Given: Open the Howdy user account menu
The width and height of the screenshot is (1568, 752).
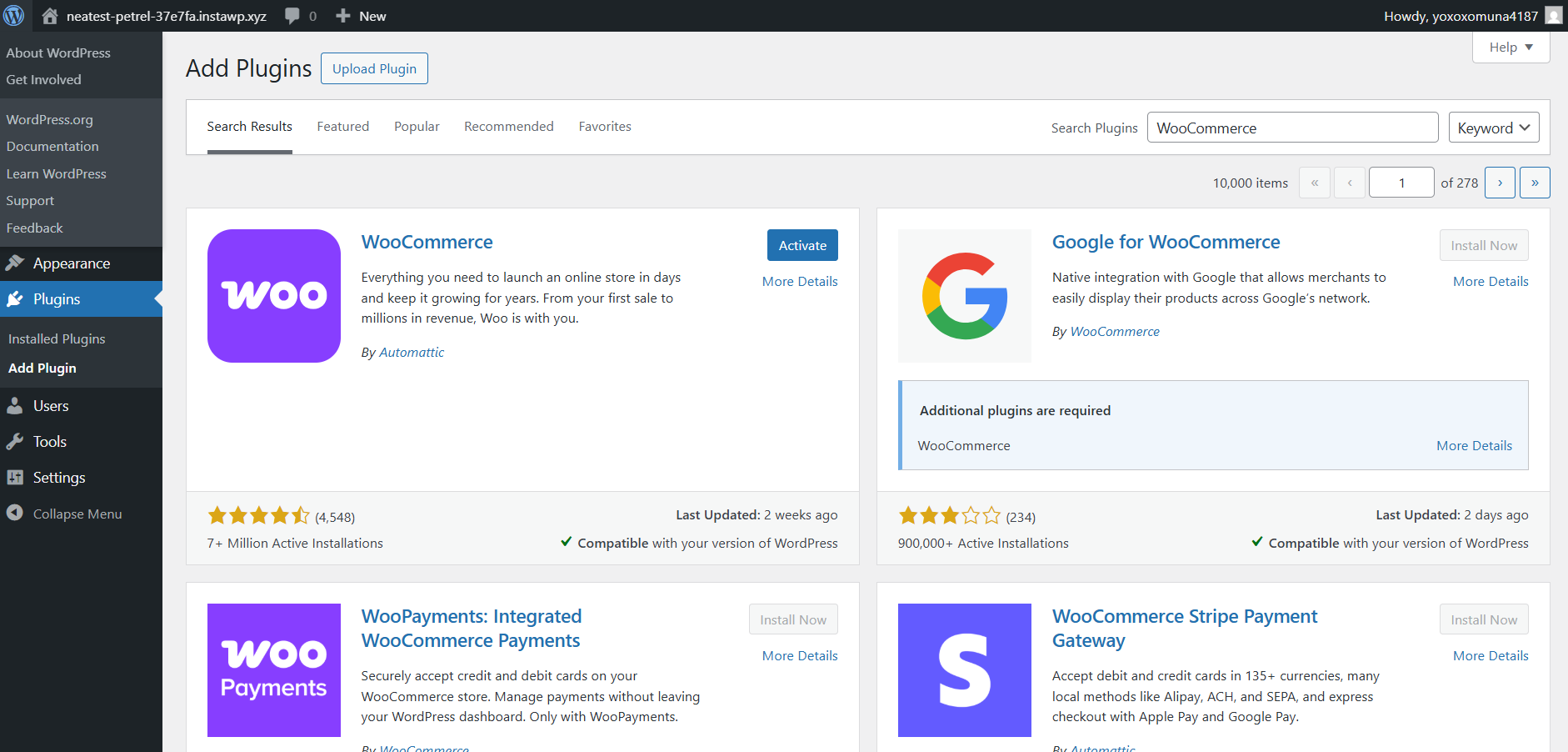Looking at the screenshot, I should click(1472, 16).
